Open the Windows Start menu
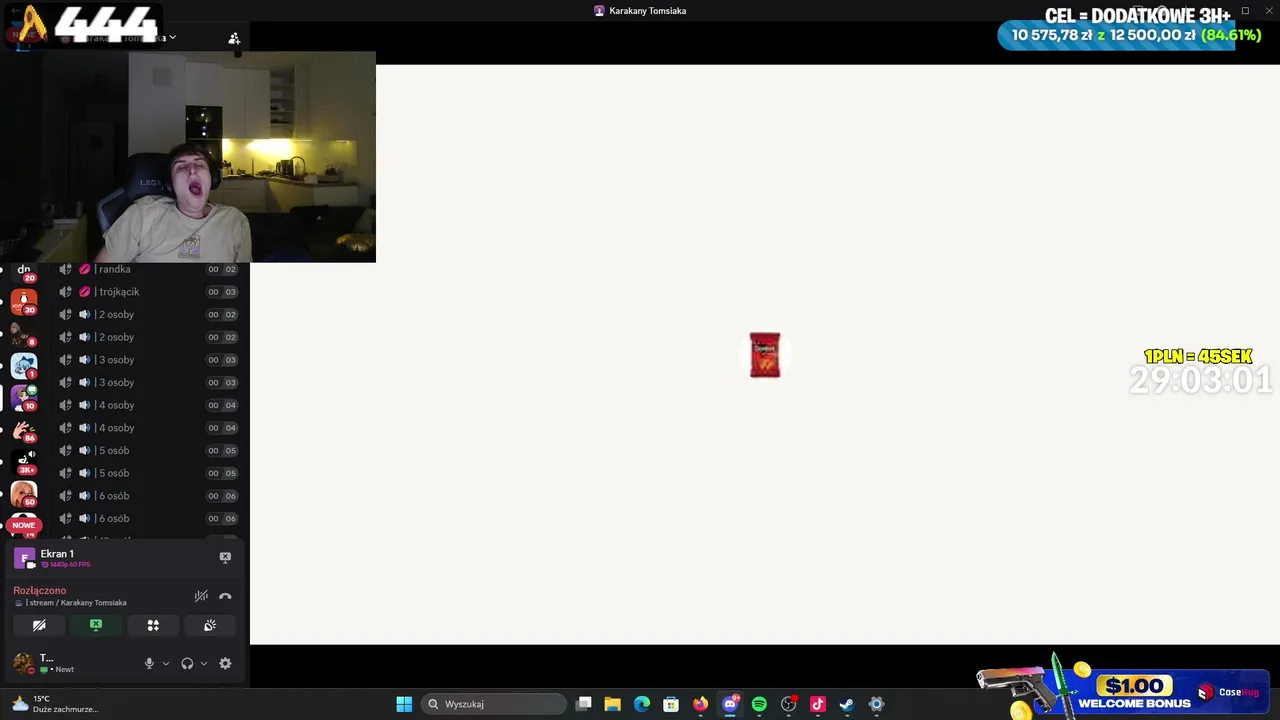This screenshot has height=720, width=1280. 404,704
